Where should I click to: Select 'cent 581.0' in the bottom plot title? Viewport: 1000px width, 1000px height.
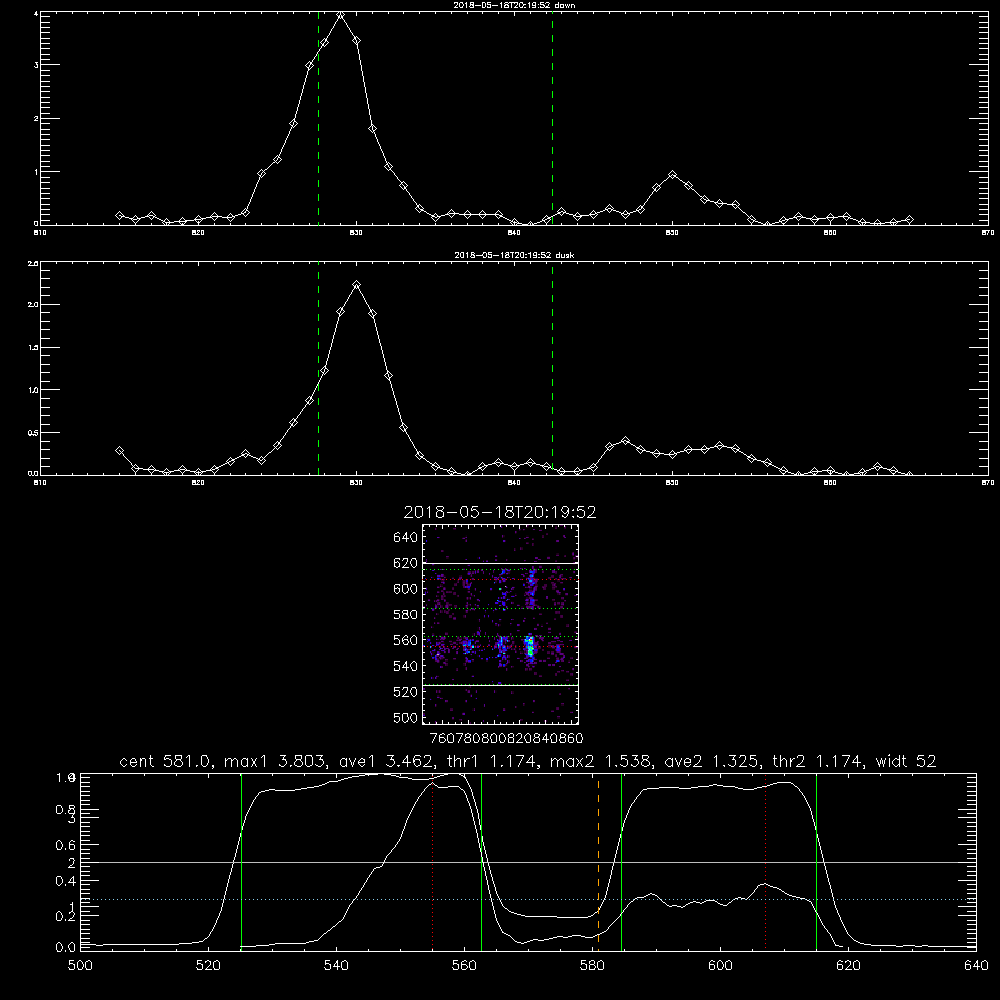[166, 761]
